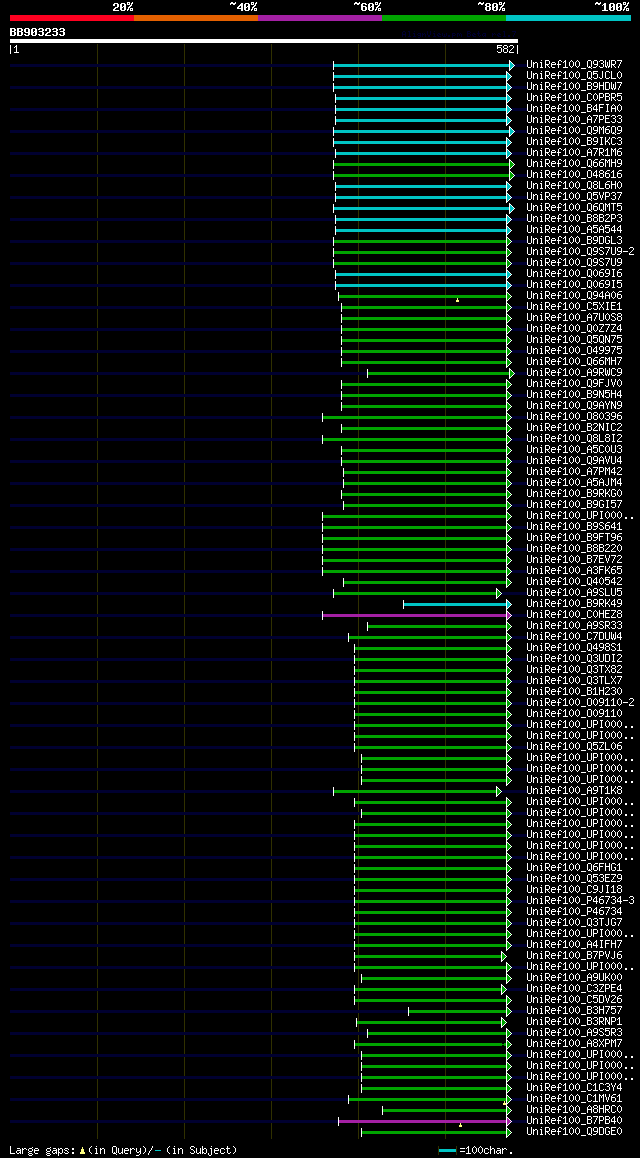
Task: Select the UniRef100_Q9S7U9-2 label
Action: (580, 252)
